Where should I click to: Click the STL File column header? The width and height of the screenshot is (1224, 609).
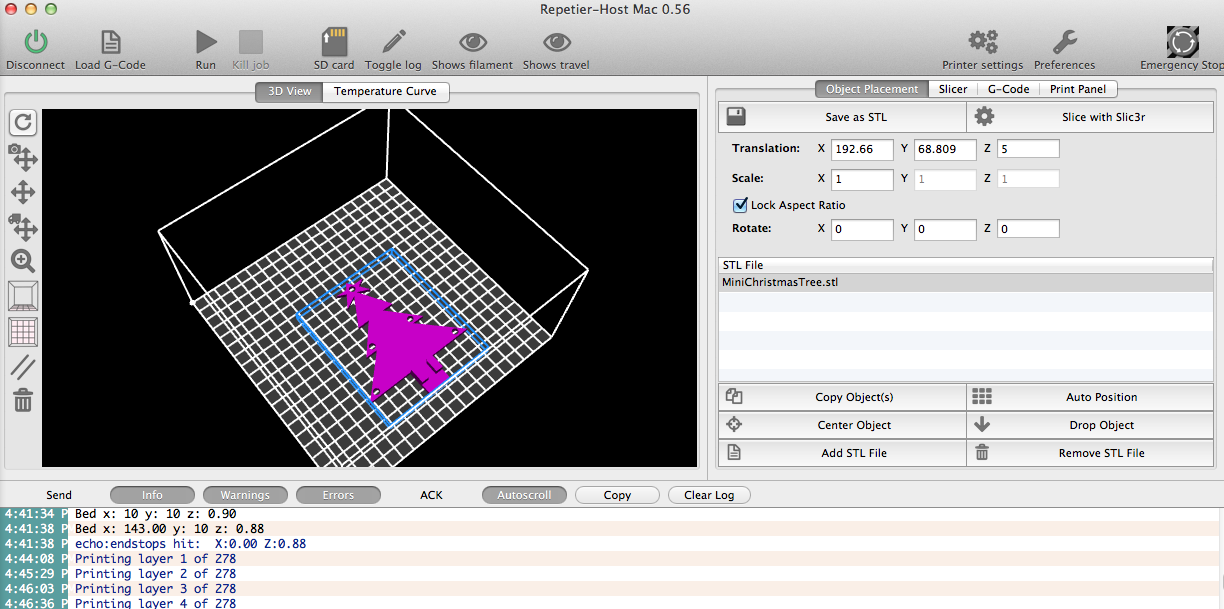pyautogui.click(x=965, y=265)
